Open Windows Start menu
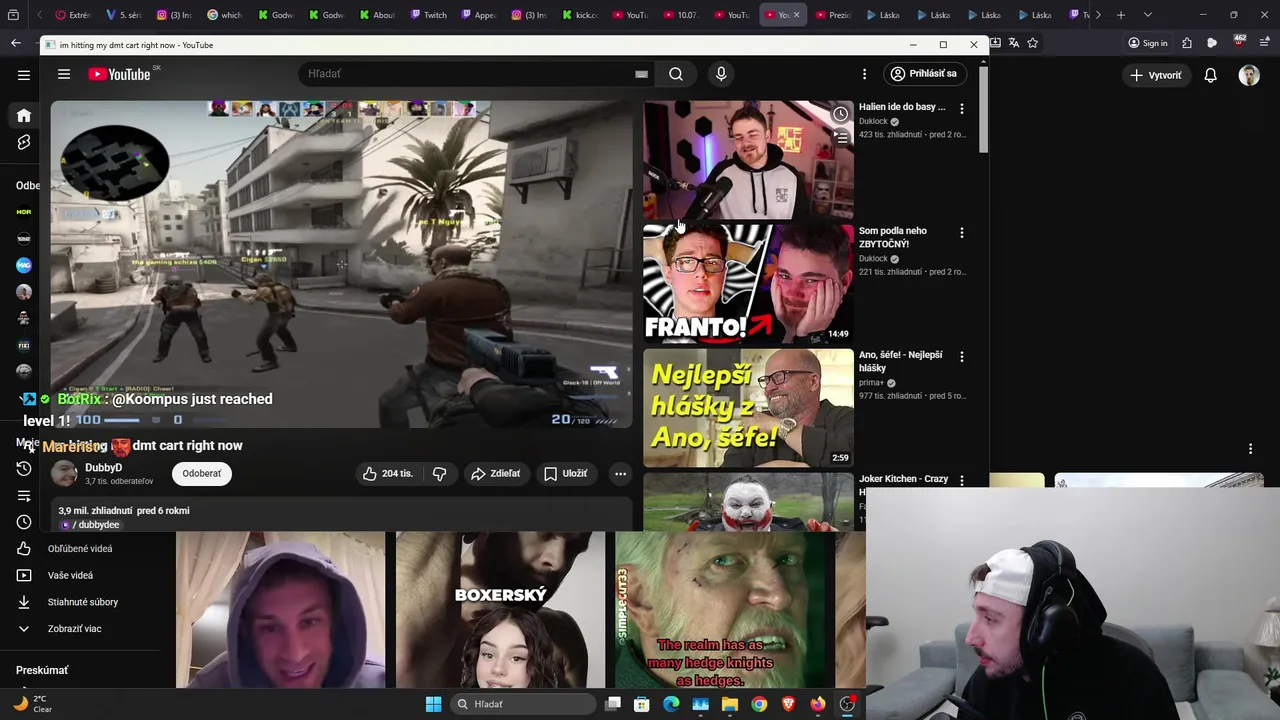The width and height of the screenshot is (1280, 720). 433,704
